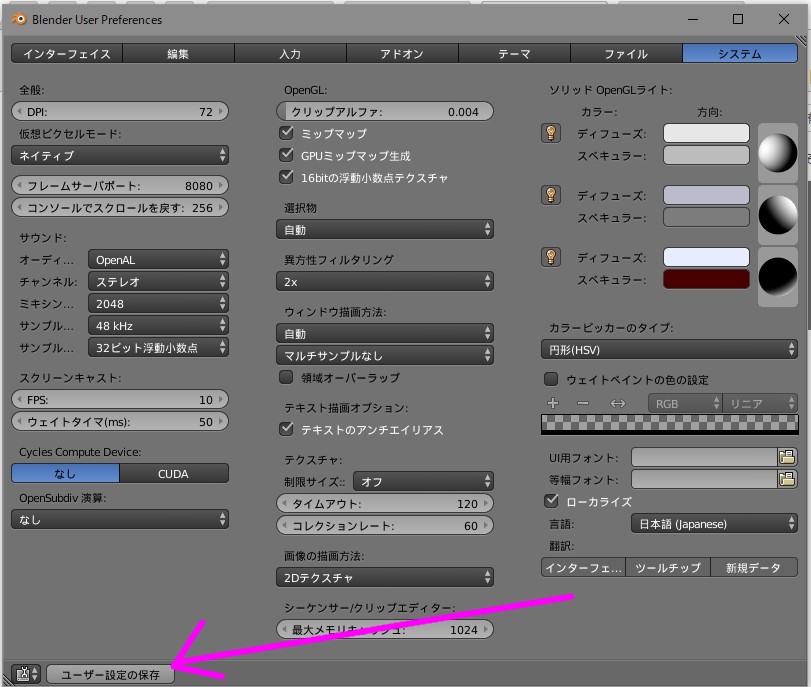Click the first light direction sphere
Screen dimensions: 811x687
(777, 153)
